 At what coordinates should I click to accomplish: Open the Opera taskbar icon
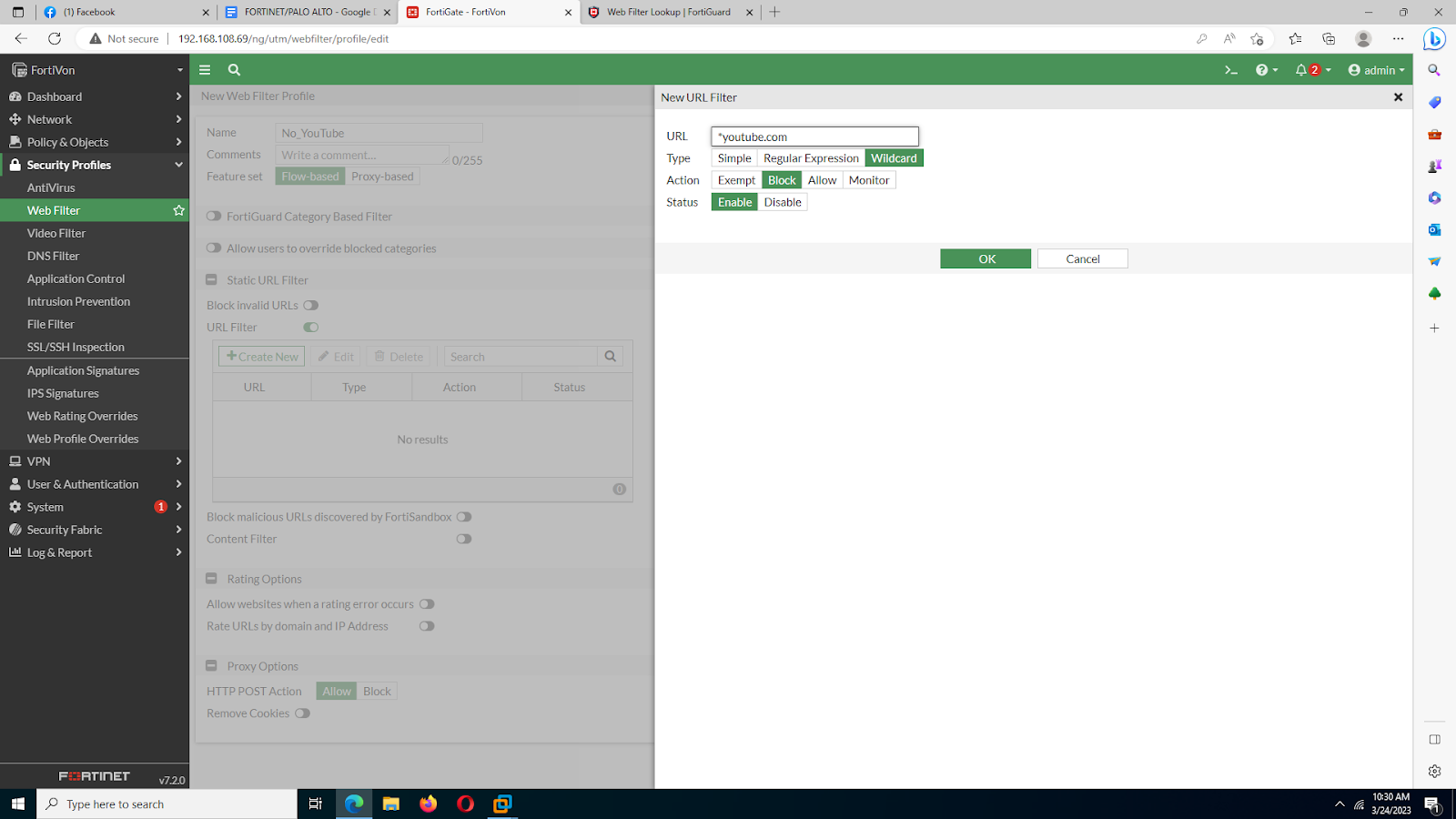pyautogui.click(x=465, y=804)
